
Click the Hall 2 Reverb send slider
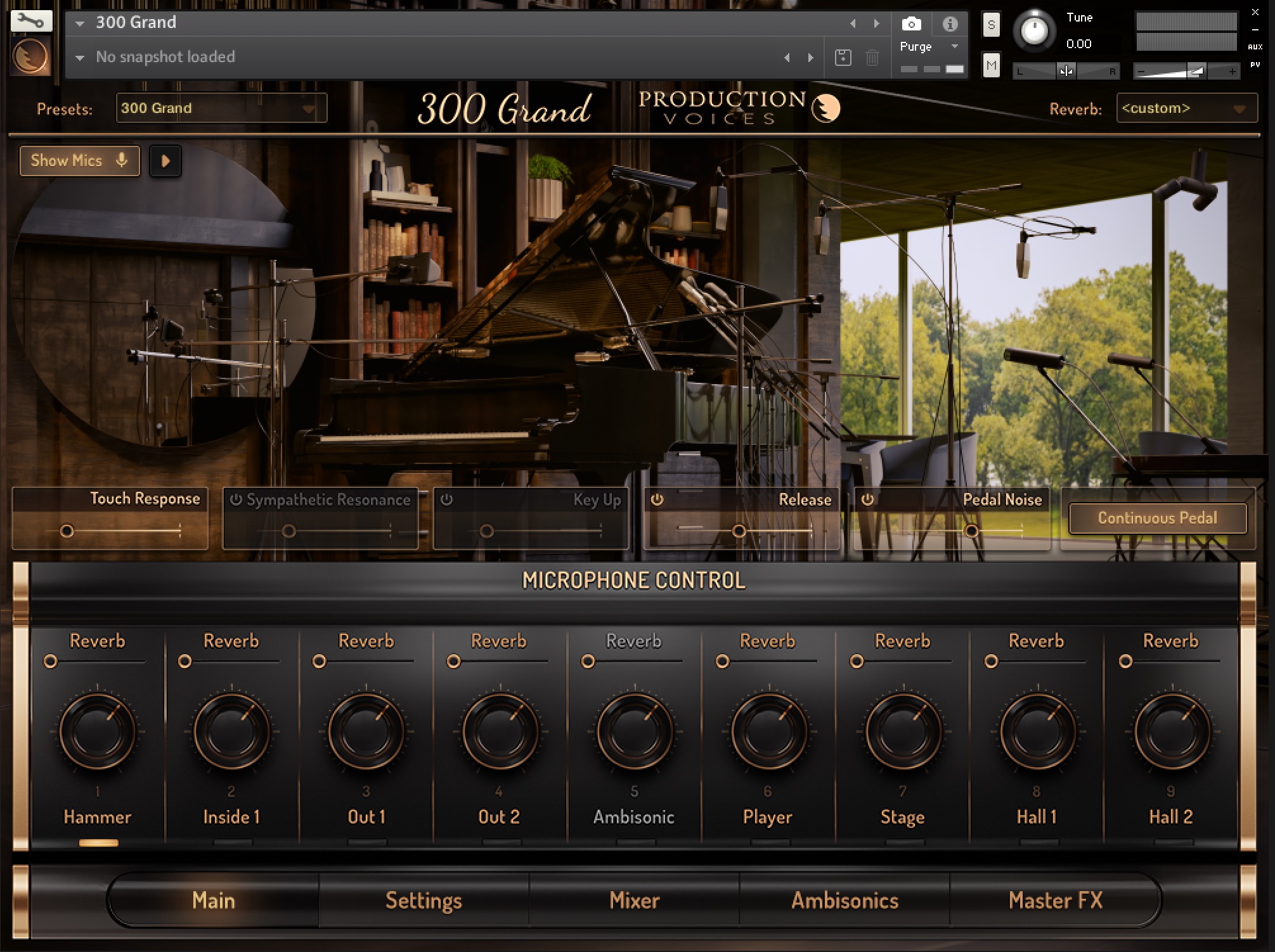[x=1170, y=662]
